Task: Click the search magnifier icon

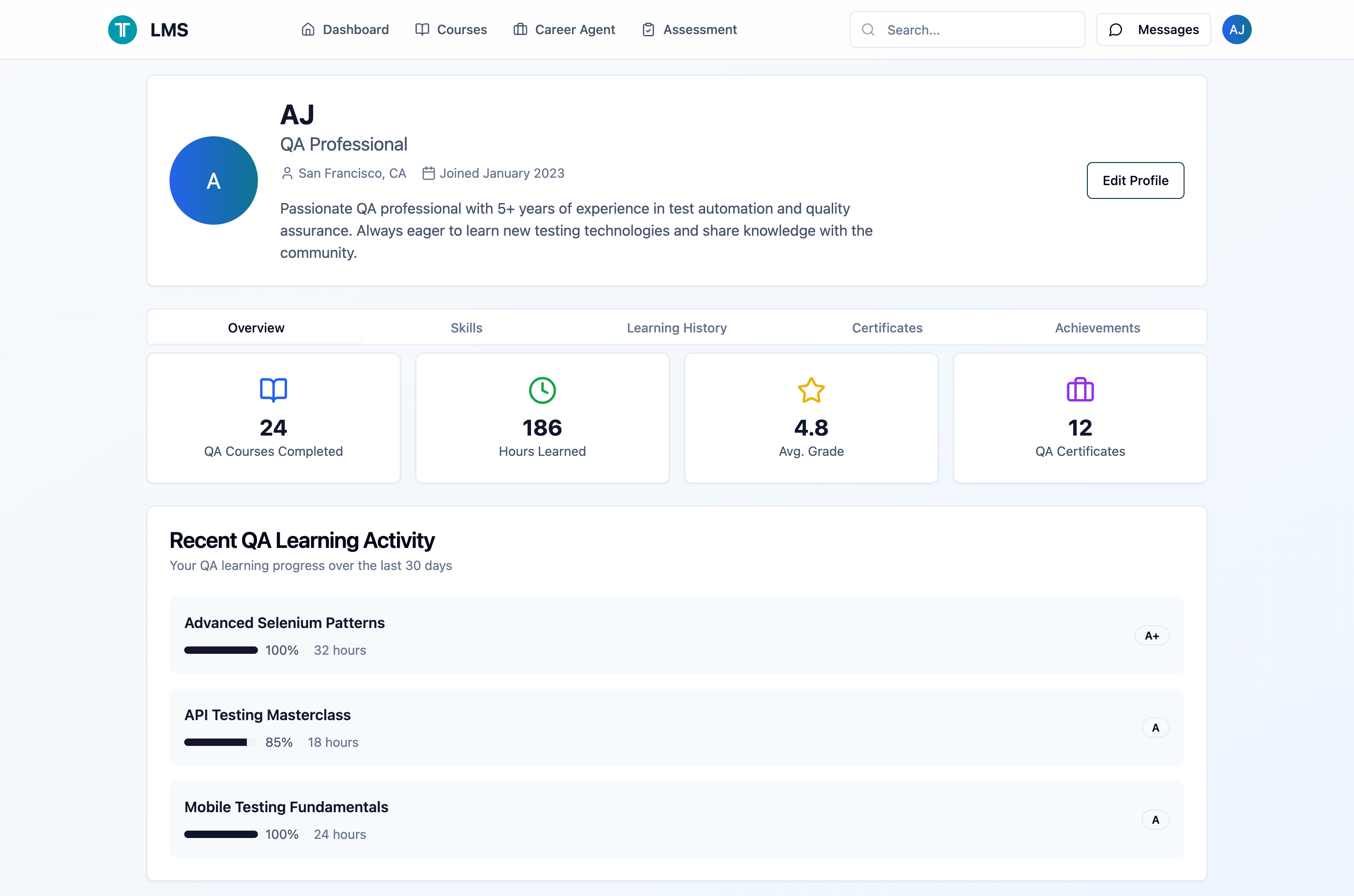Action: 868,30
